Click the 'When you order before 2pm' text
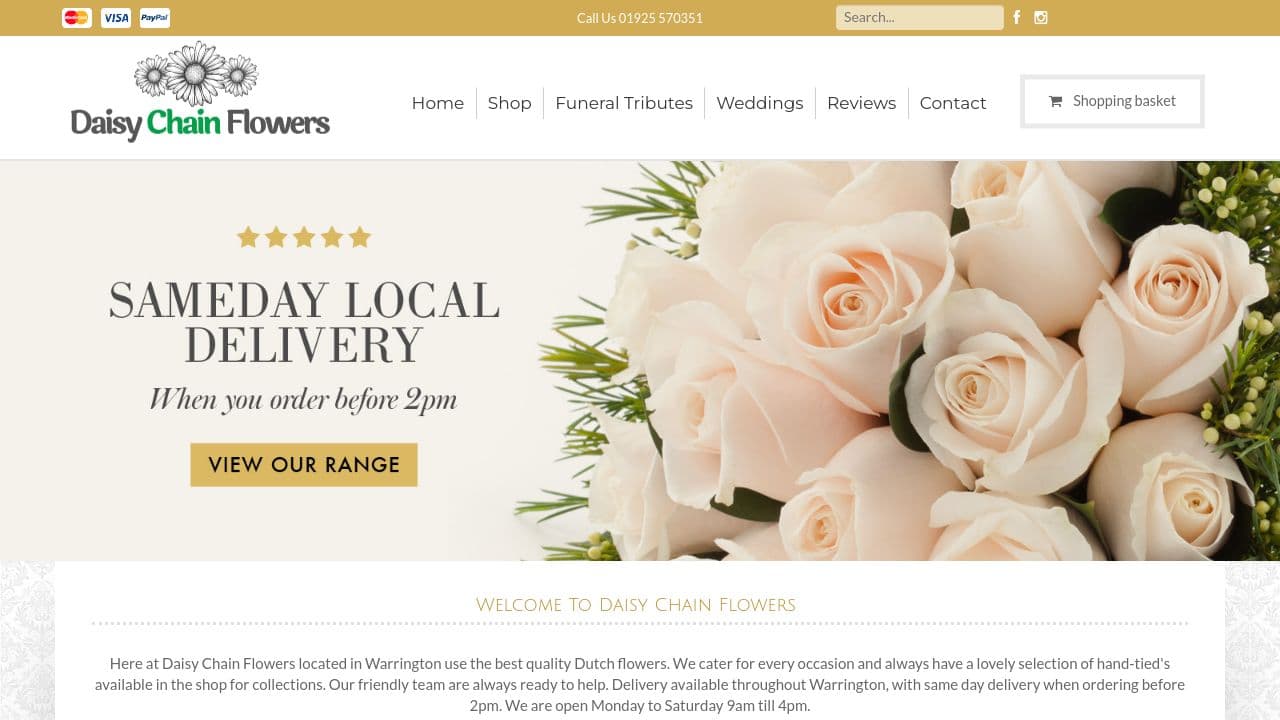The image size is (1280, 720). tap(303, 399)
